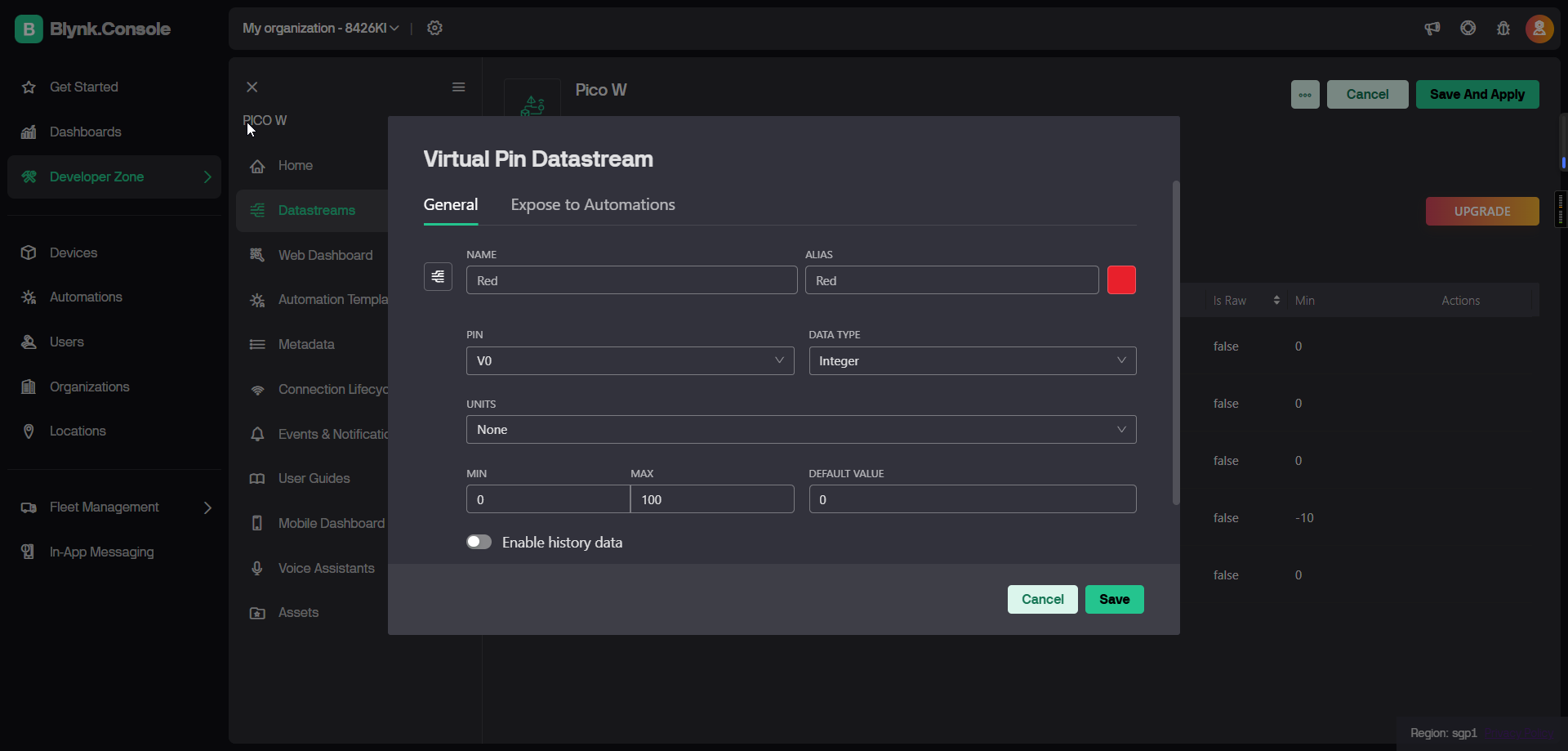This screenshot has width=1568, height=751.
Task: Open Locations pin icon
Action: coord(29,431)
